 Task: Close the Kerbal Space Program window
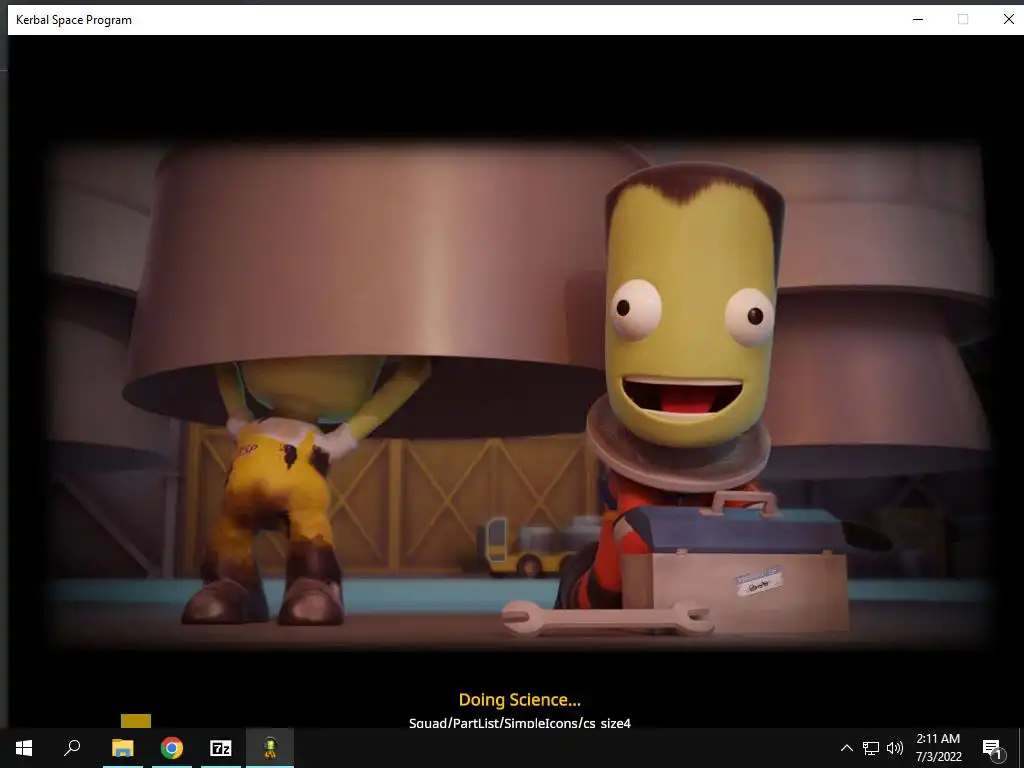coord(1008,20)
